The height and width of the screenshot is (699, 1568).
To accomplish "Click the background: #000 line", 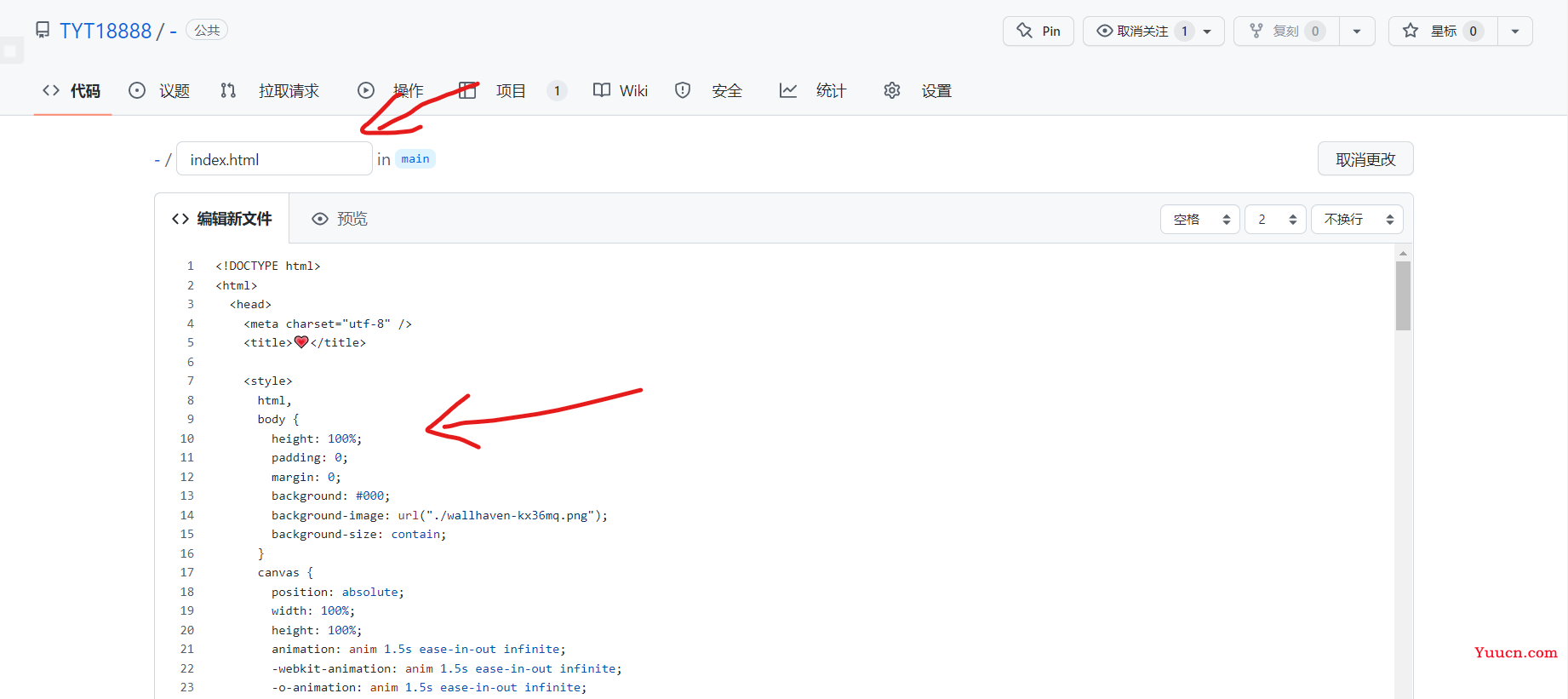I will [x=330, y=496].
